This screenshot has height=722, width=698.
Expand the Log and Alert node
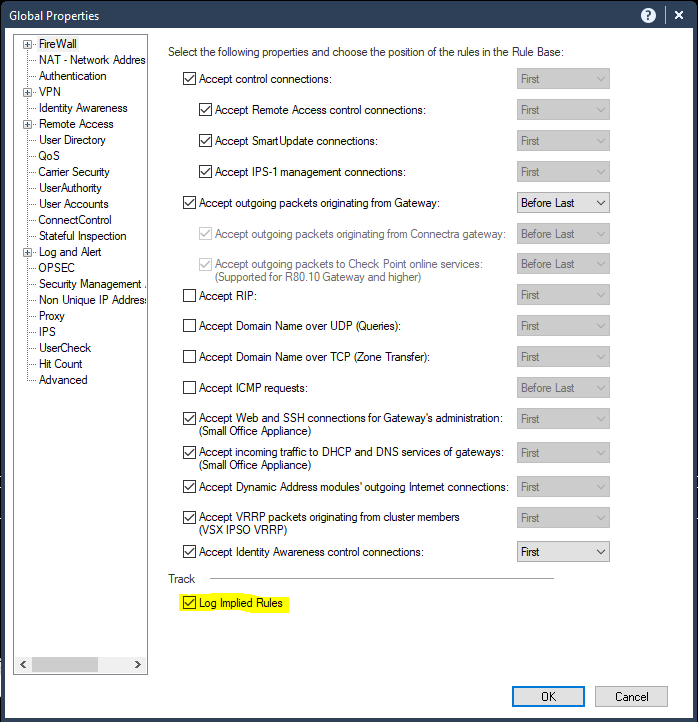click(28, 252)
